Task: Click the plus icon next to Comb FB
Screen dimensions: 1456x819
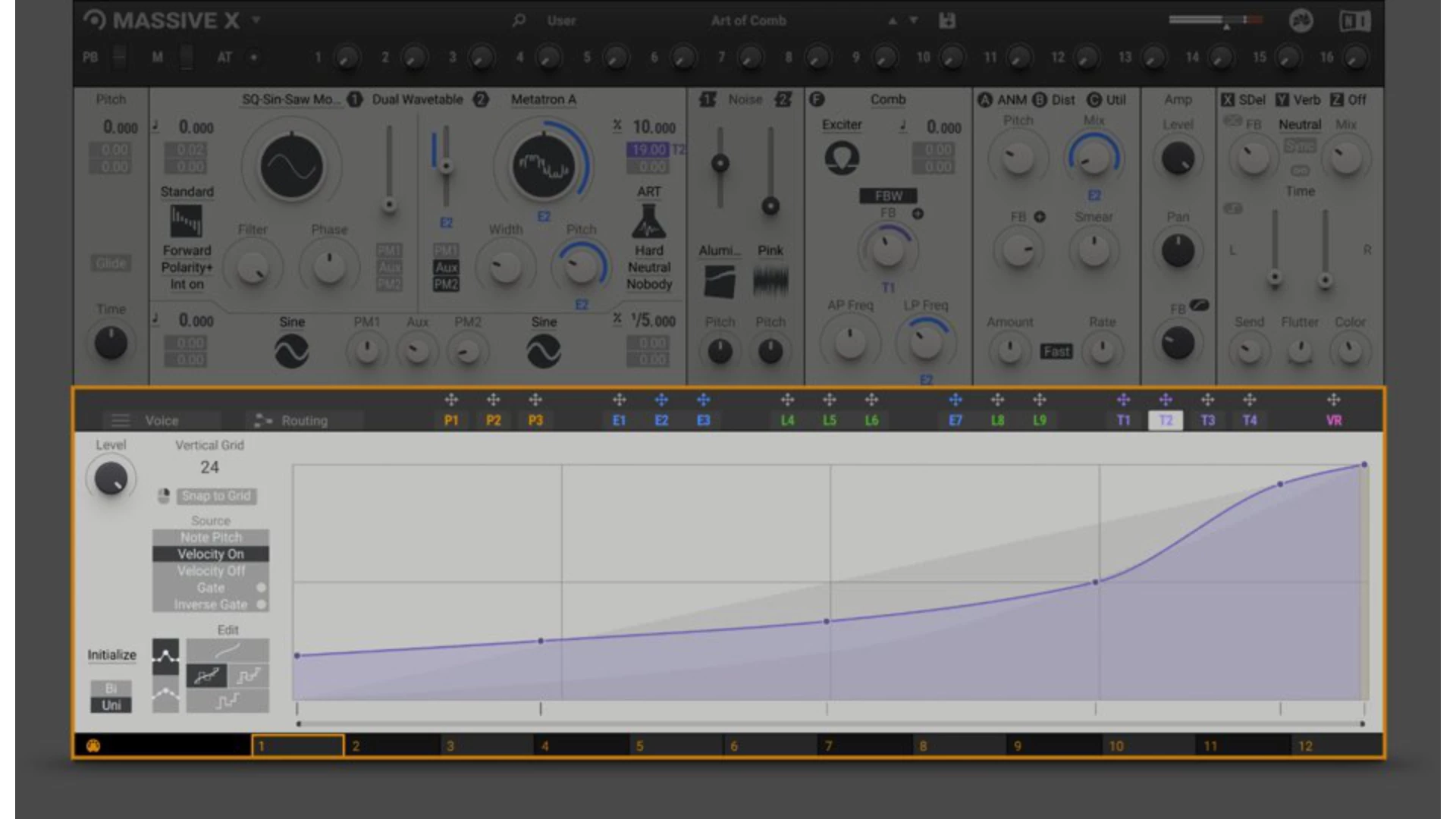Action: point(918,214)
